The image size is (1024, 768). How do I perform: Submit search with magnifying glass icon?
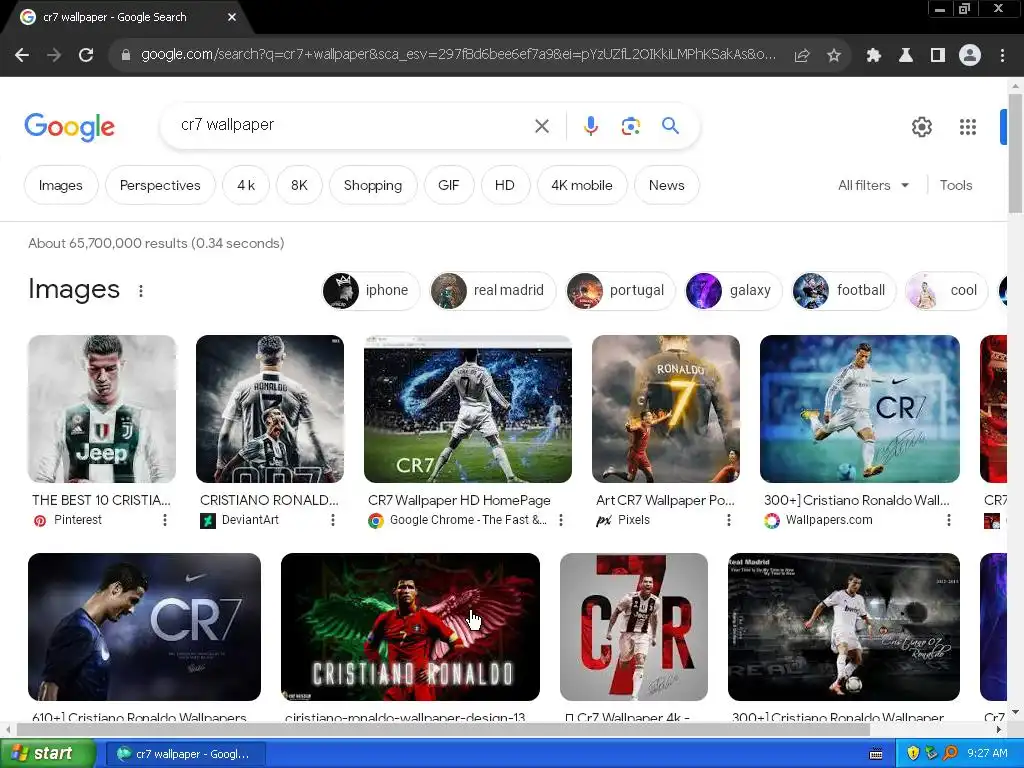(671, 125)
